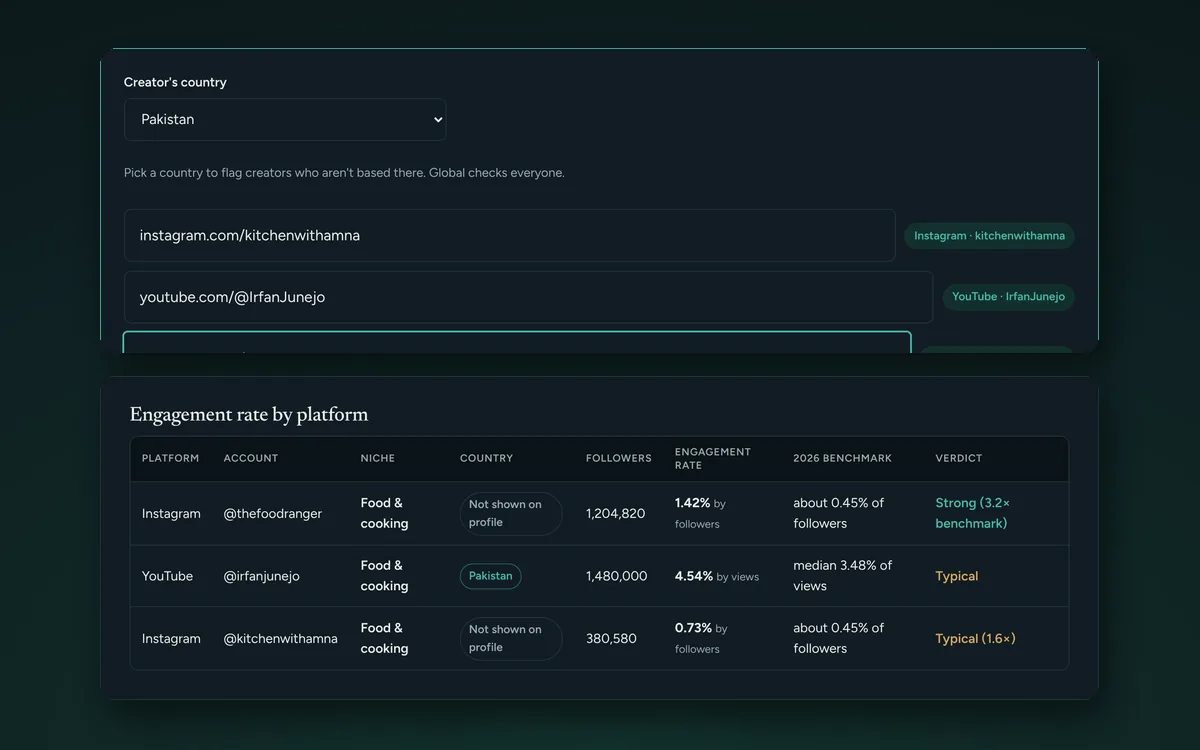
Task: Click the Food & cooking niche for @irfanjunejo
Action: coord(385,576)
